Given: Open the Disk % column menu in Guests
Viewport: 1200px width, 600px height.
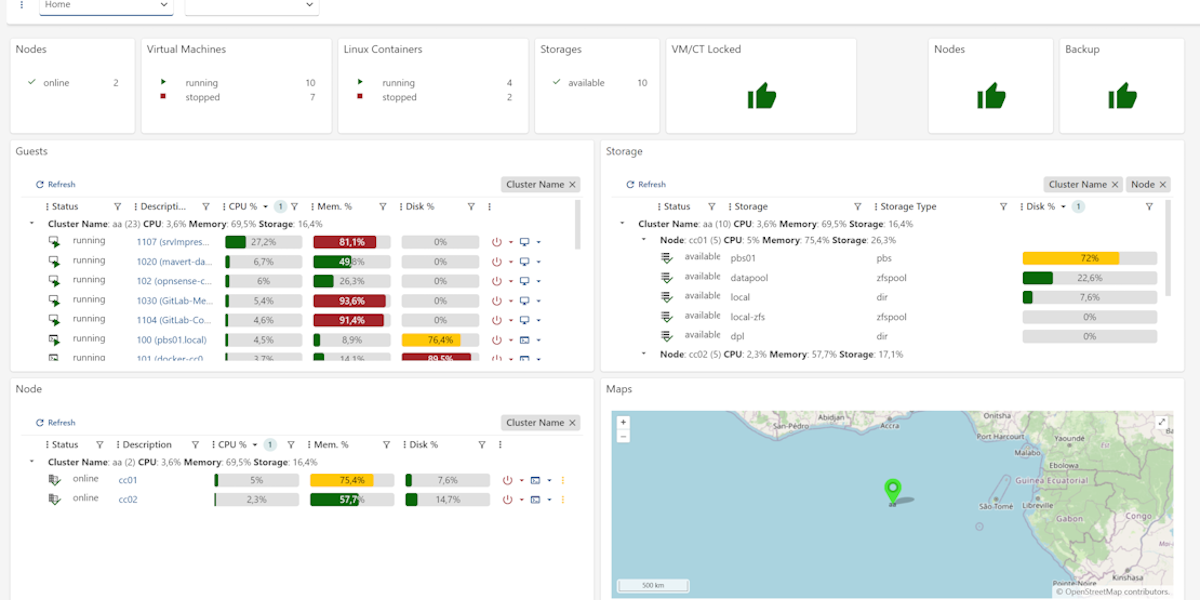Looking at the screenshot, I should tap(400, 207).
